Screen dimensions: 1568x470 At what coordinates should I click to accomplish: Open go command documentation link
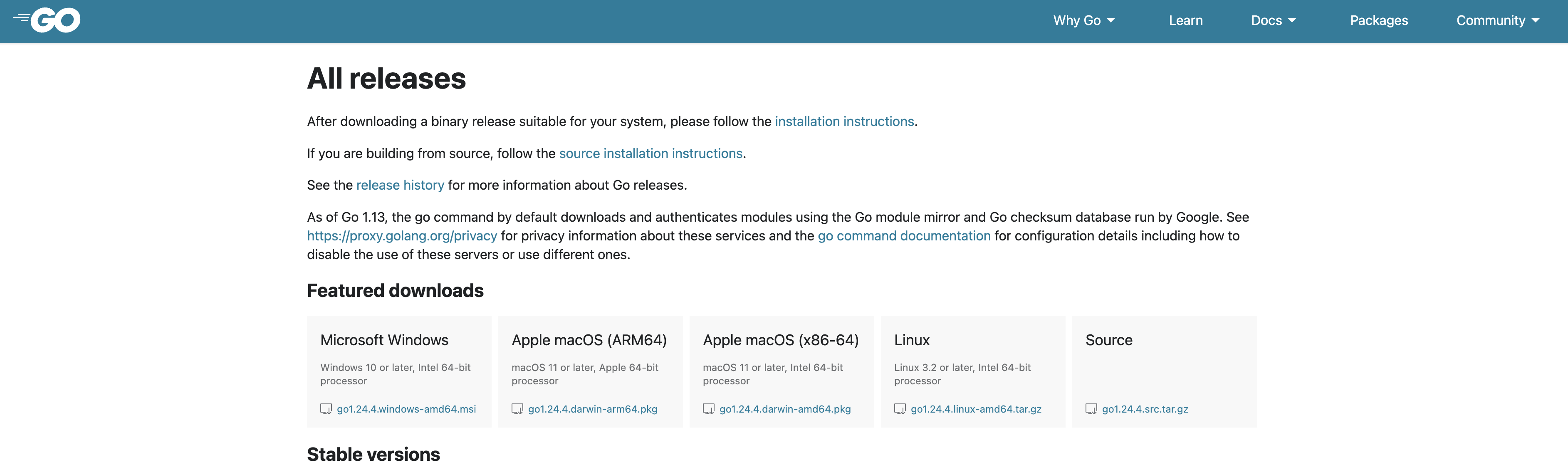pyautogui.click(x=904, y=236)
